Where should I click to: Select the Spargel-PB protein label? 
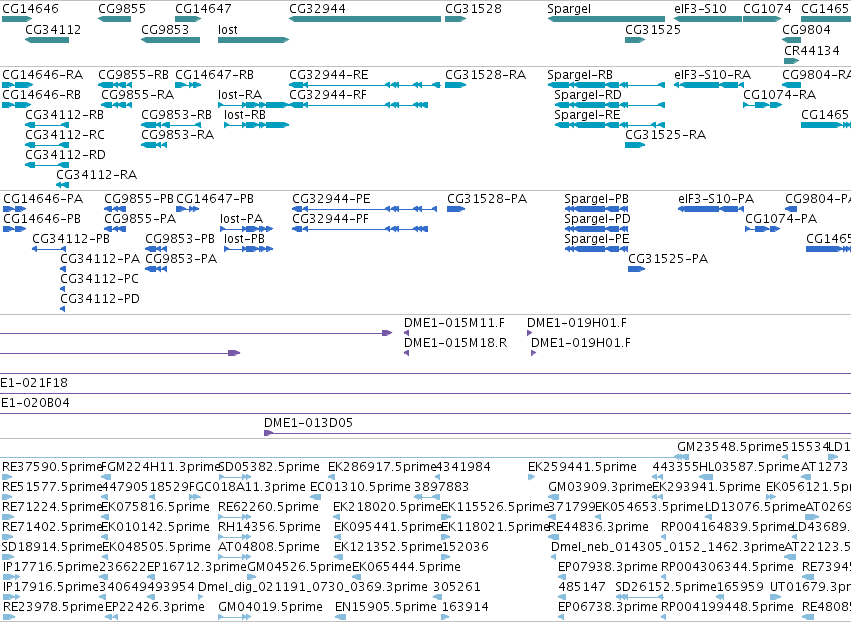[x=596, y=199]
